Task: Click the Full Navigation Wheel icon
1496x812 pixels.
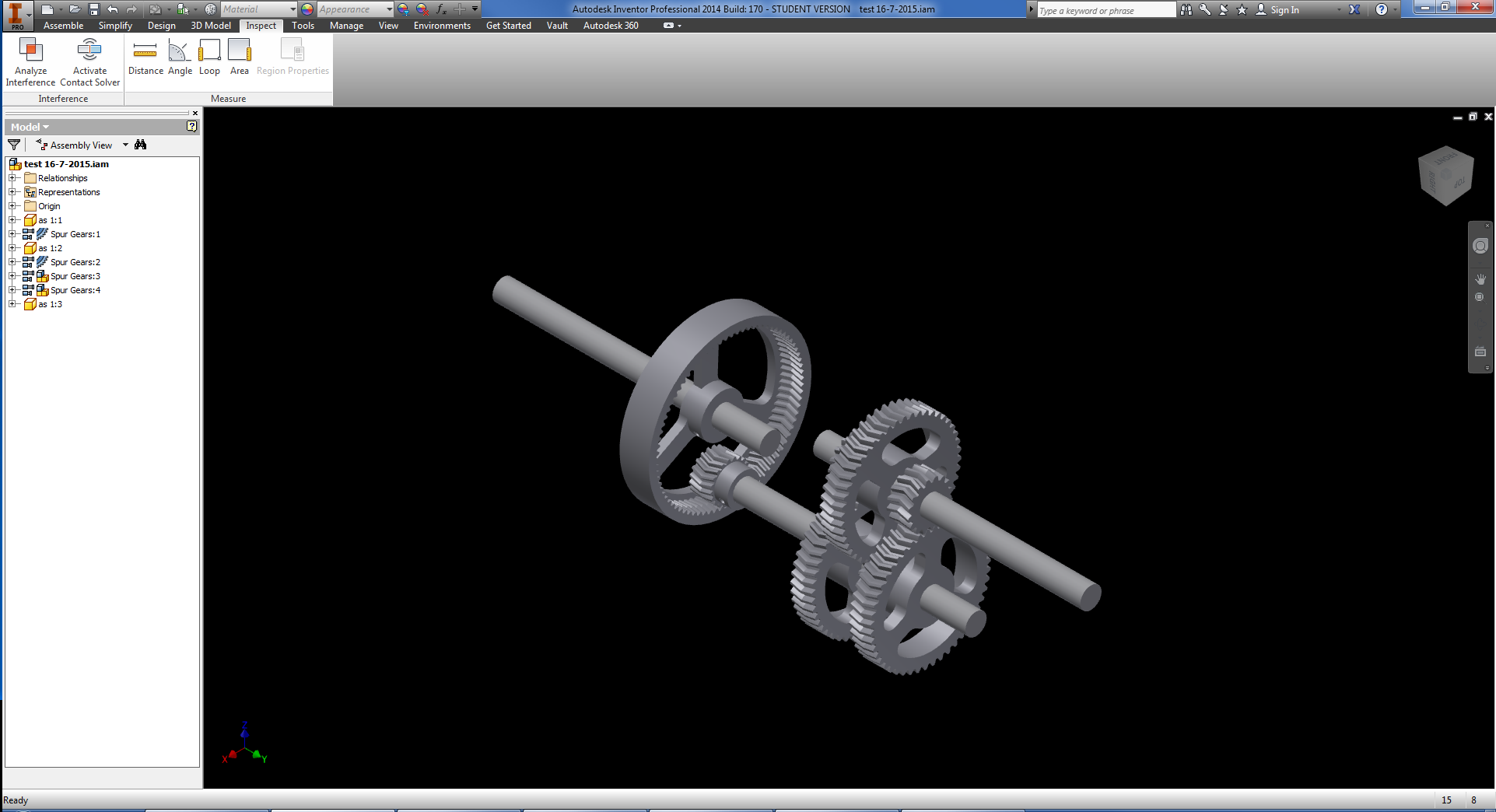Action: click(1480, 246)
